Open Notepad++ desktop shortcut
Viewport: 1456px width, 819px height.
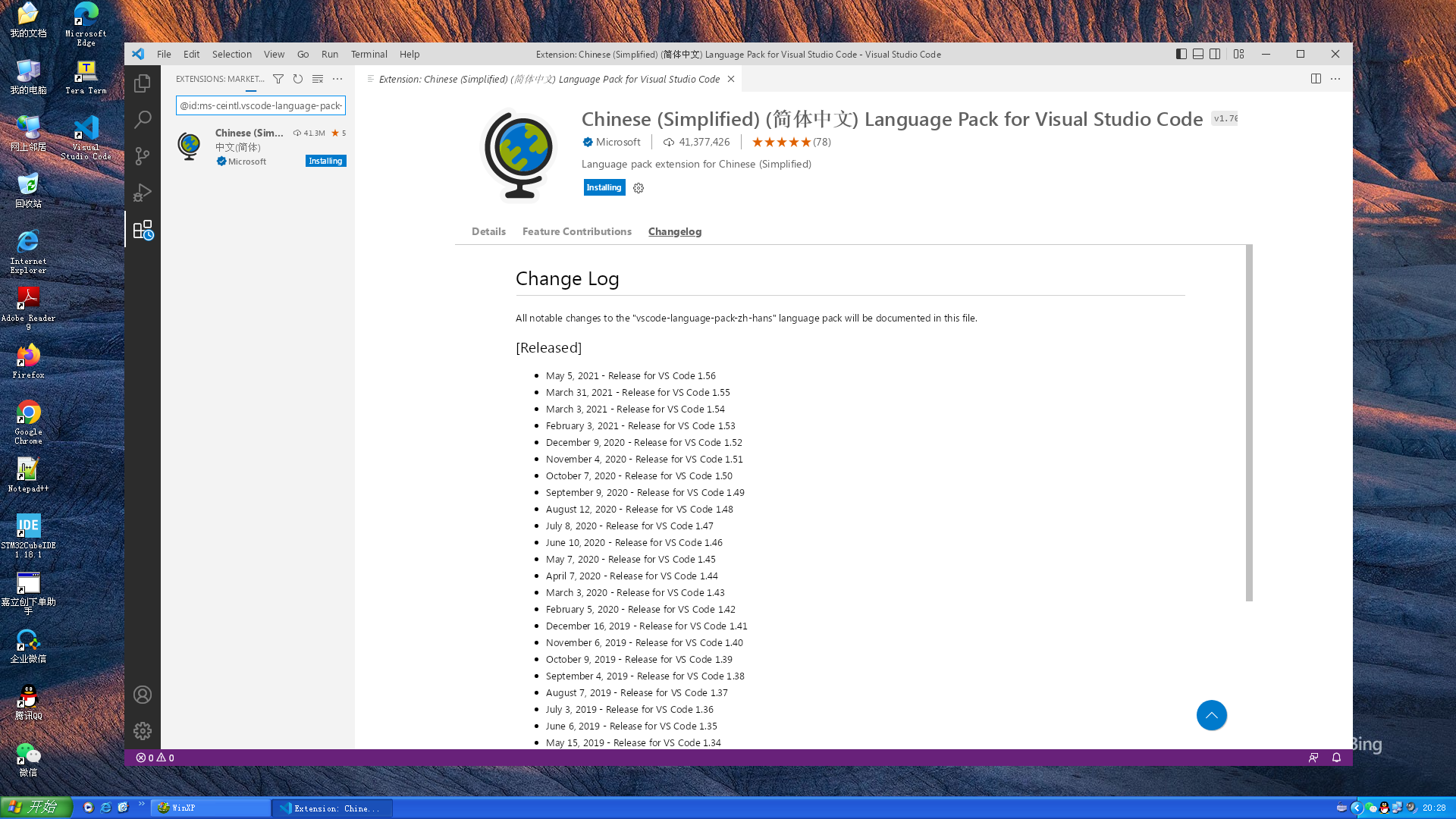[28, 474]
